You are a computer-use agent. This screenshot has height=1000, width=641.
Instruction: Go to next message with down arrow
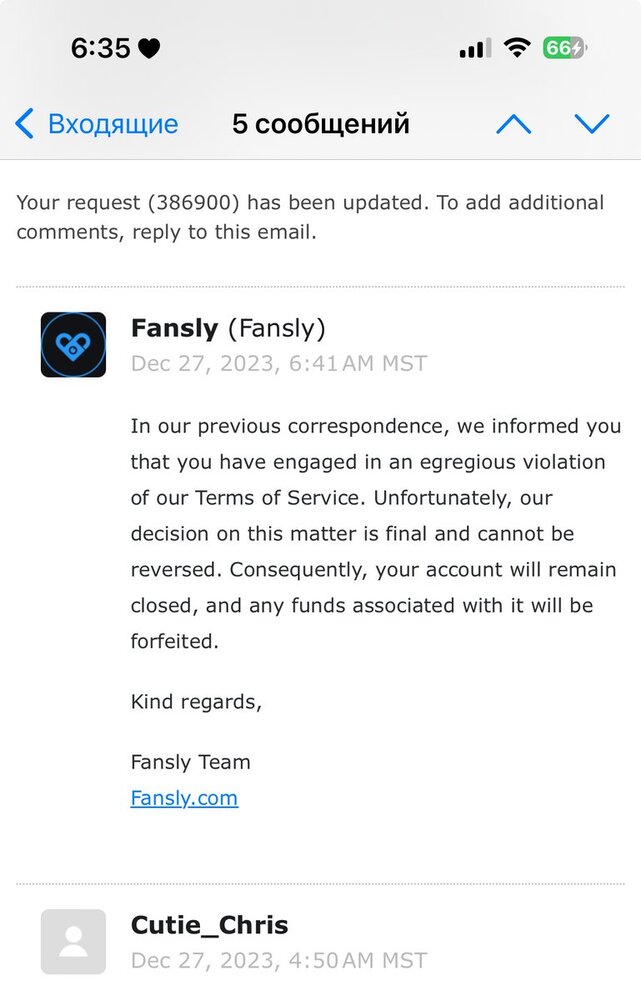(592, 124)
